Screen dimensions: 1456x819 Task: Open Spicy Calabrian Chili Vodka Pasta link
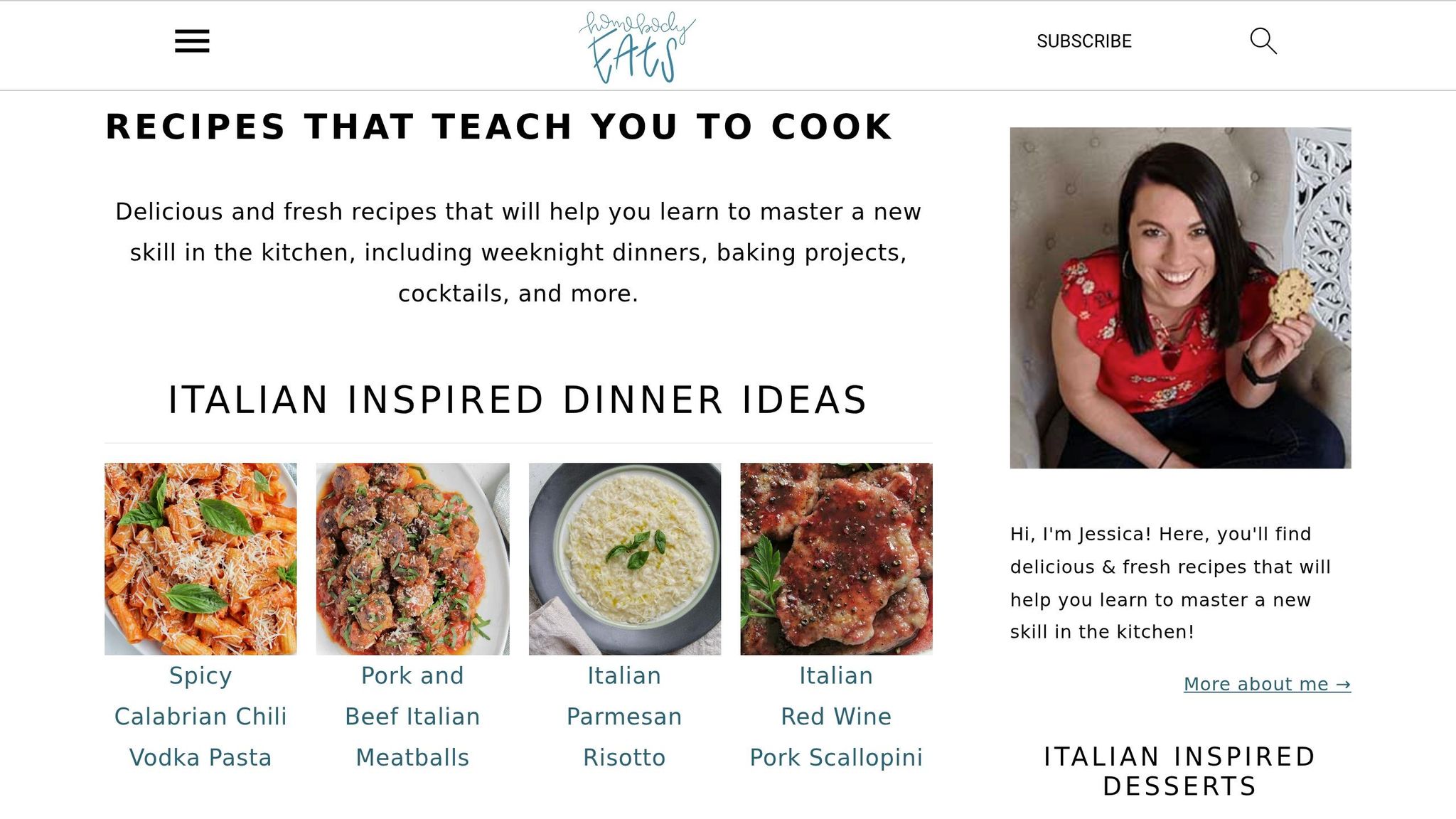coord(200,717)
